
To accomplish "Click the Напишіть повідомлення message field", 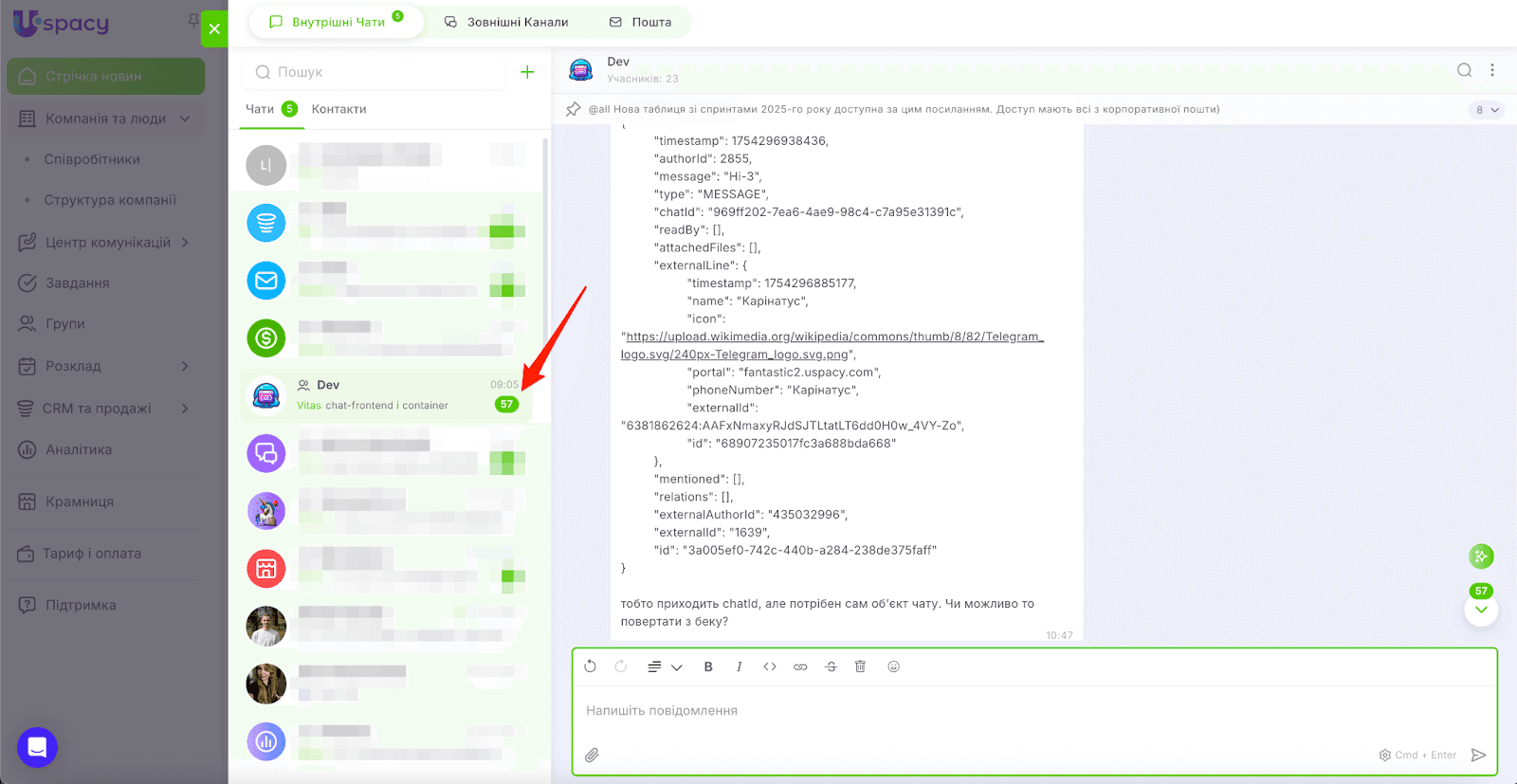I will 1033,711.
